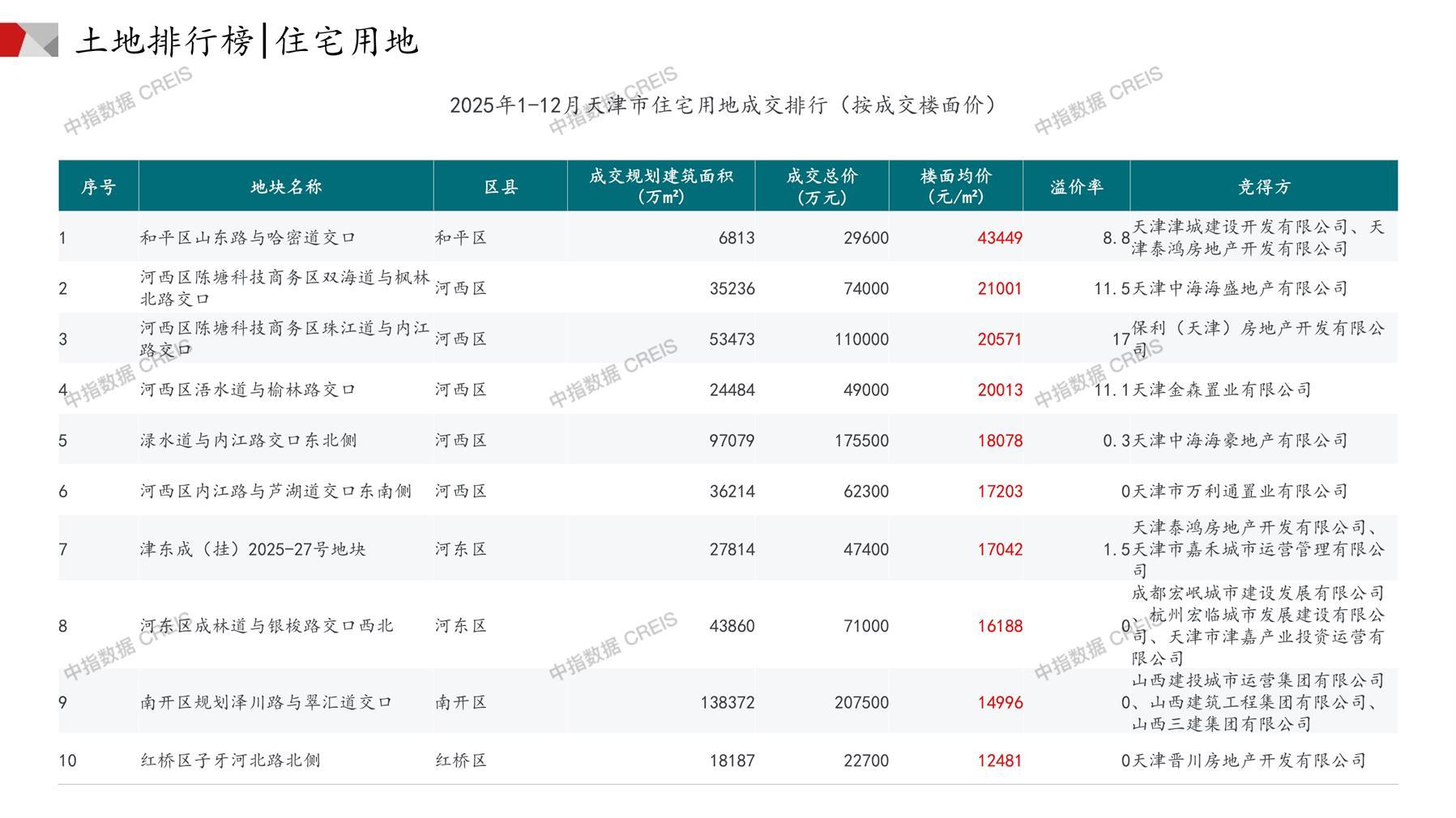Click the 序号 column header
1456x818 pixels.
pos(98,187)
